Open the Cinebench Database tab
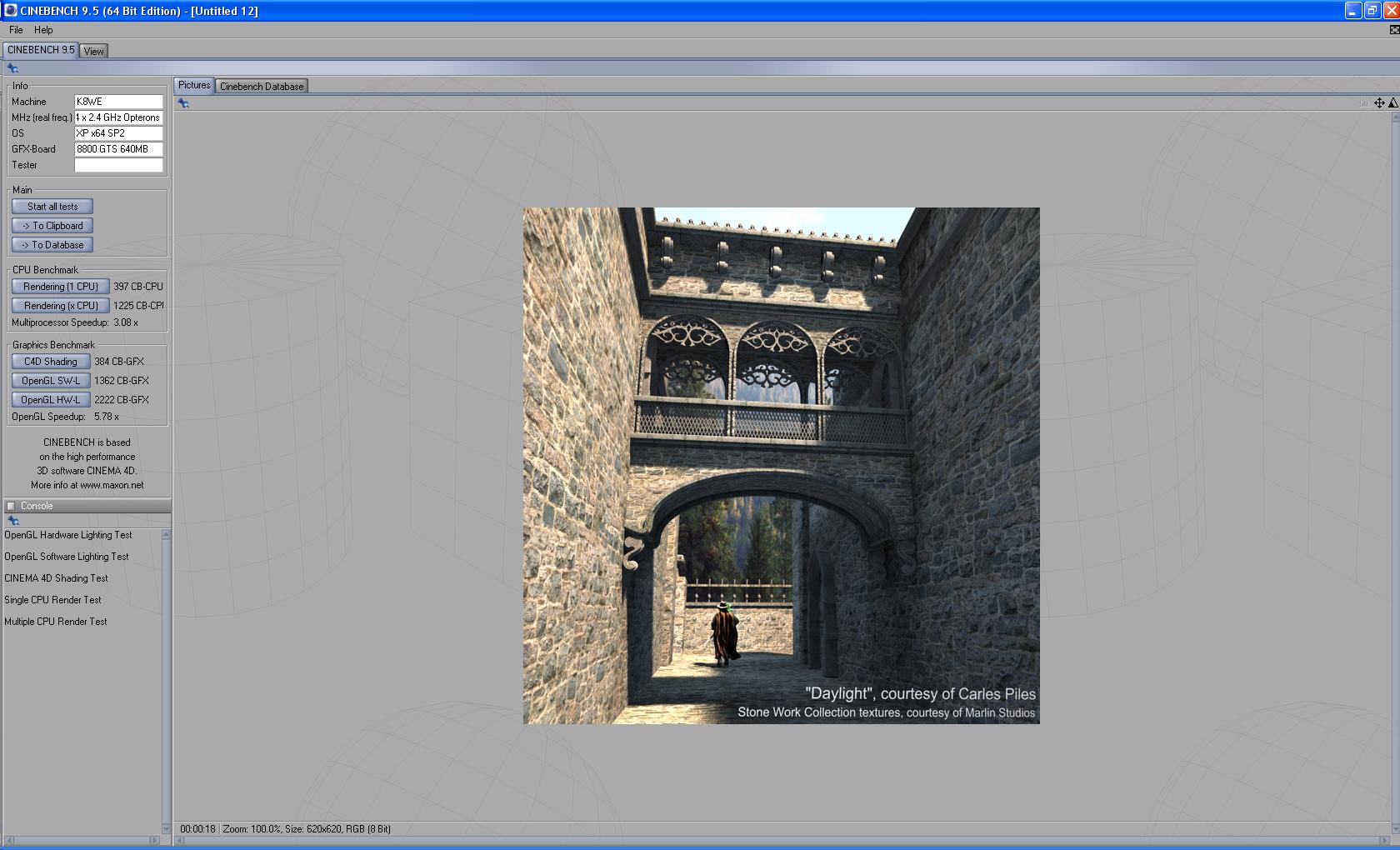This screenshot has height=850, width=1400. coord(262,86)
